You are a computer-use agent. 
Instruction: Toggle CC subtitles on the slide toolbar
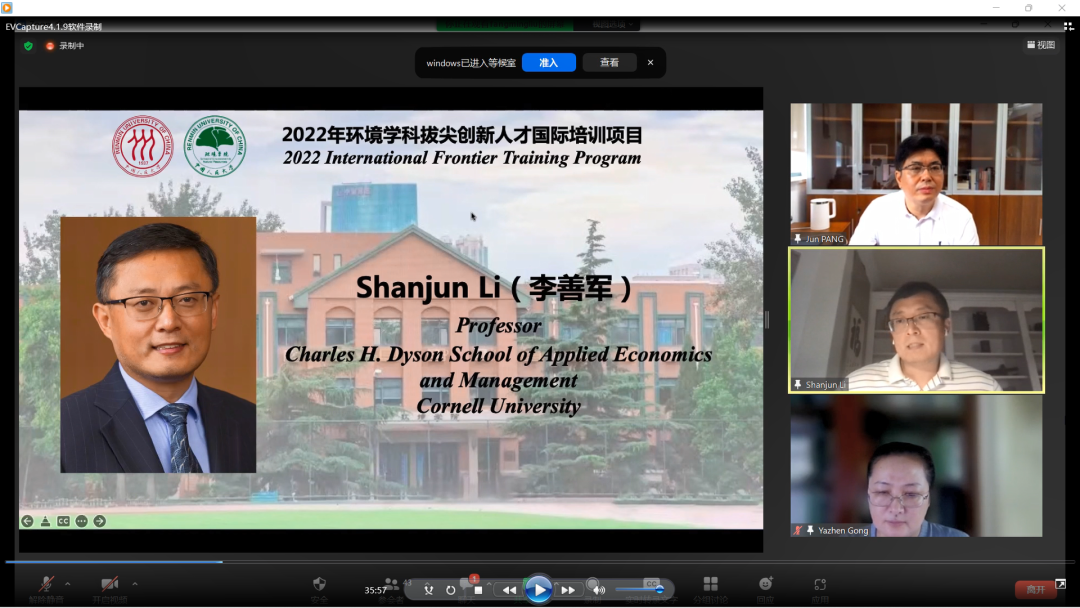point(63,521)
